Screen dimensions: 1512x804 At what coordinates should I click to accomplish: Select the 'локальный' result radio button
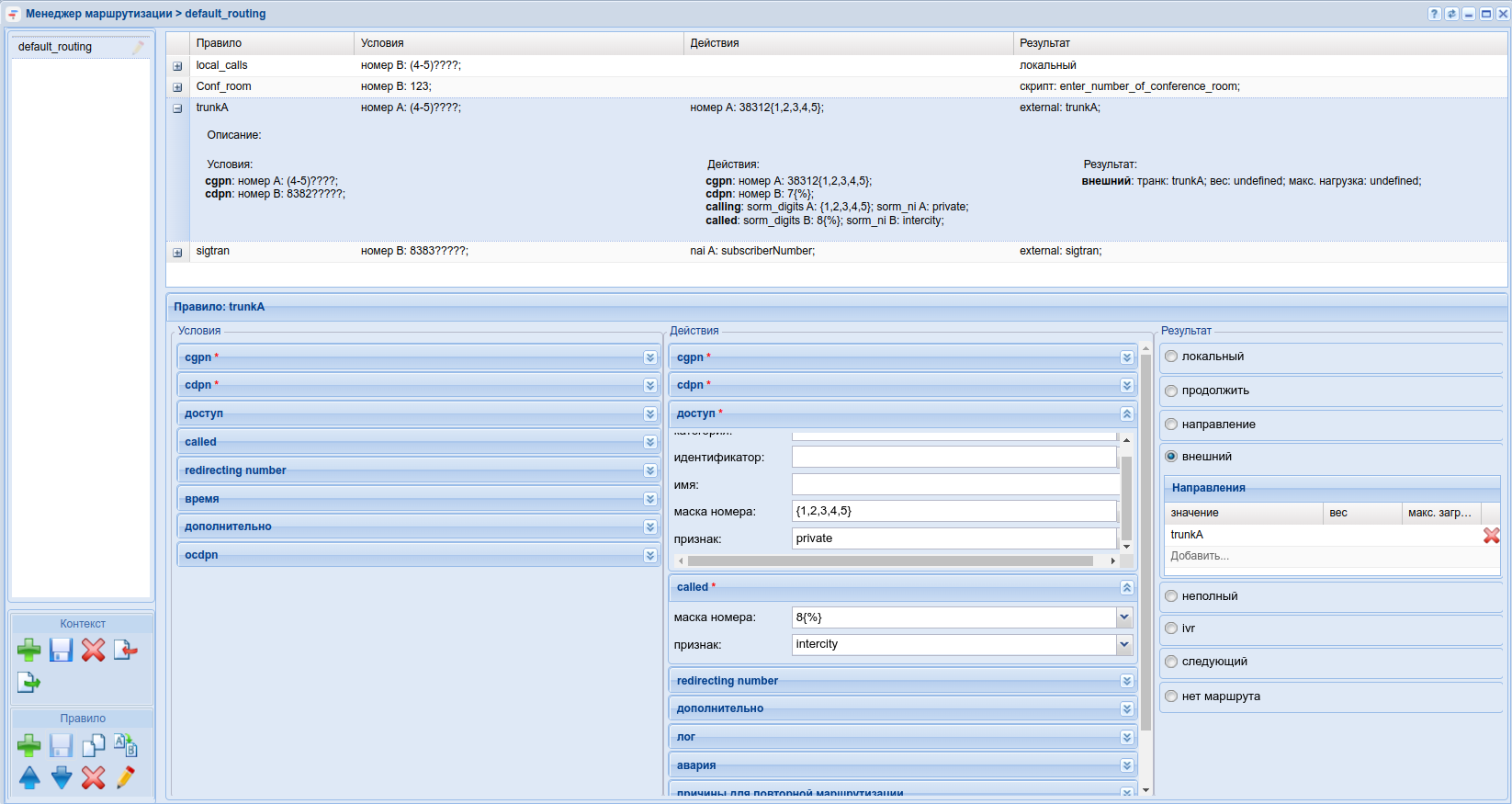coord(1171,357)
